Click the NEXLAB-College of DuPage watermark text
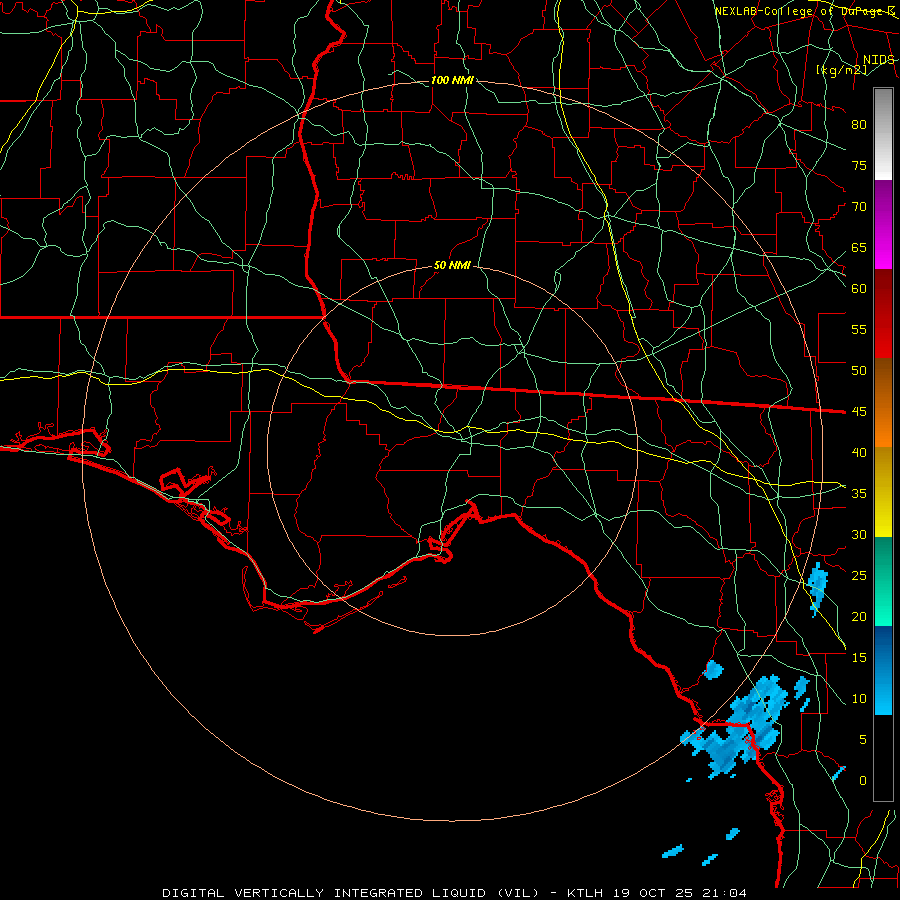The width and height of the screenshot is (900, 900). tap(804, 11)
